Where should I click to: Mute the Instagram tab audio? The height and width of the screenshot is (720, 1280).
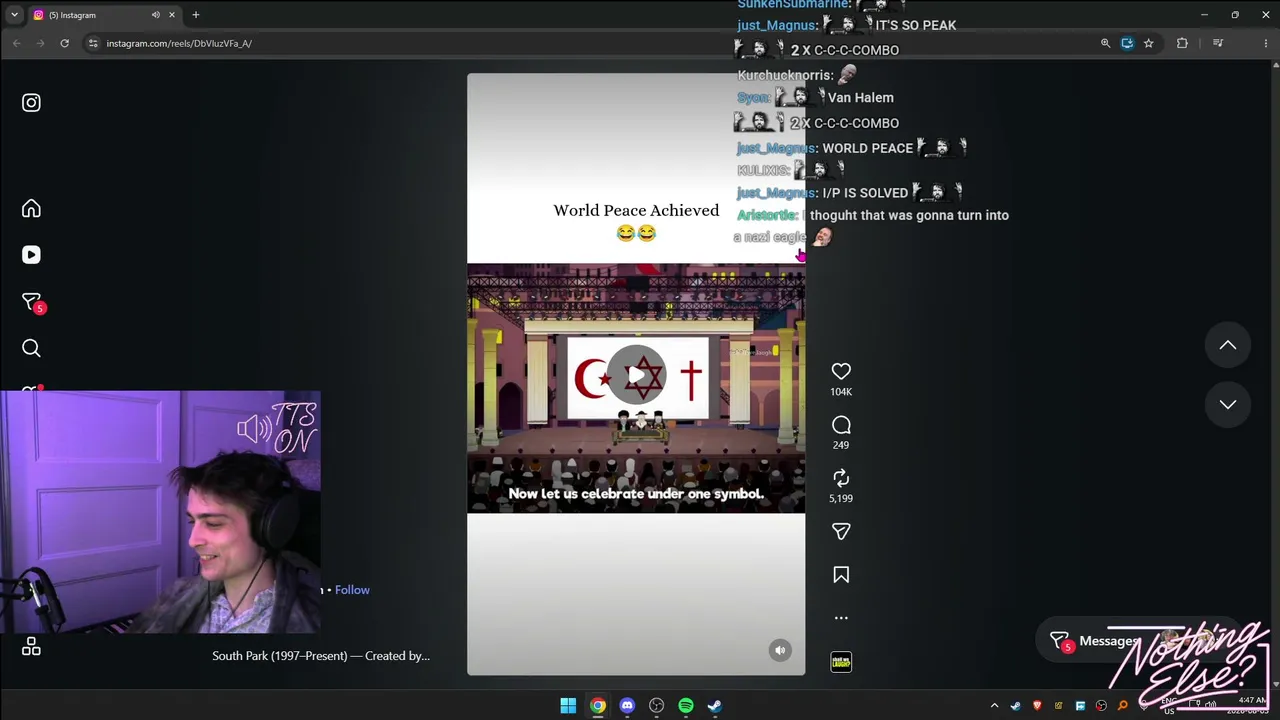click(155, 15)
